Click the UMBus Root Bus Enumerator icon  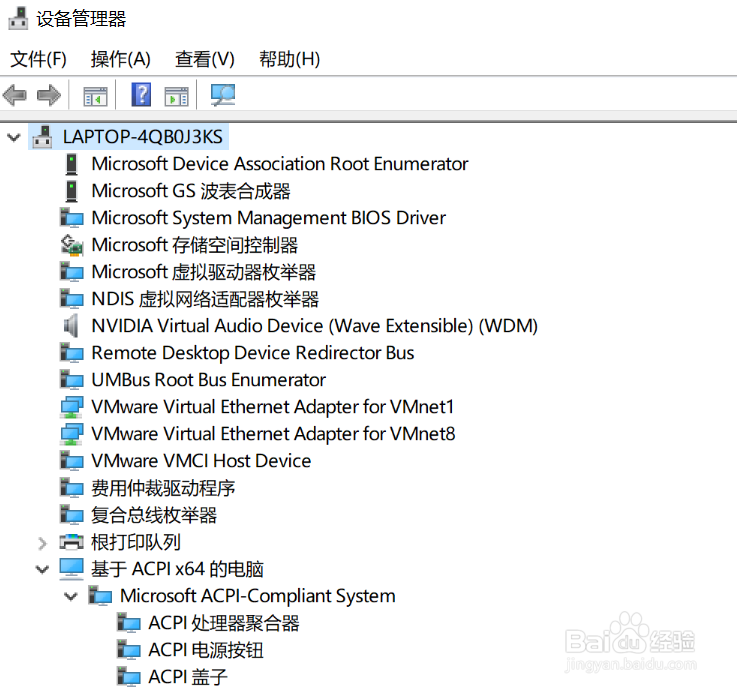(x=72, y=380)
